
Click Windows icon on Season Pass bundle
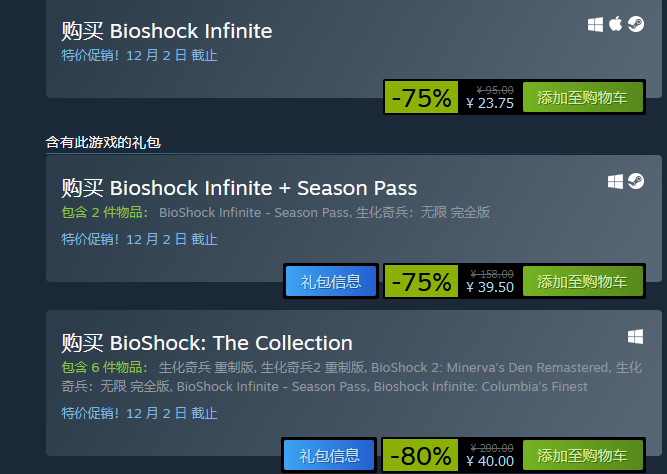click(x=615, y=182)
